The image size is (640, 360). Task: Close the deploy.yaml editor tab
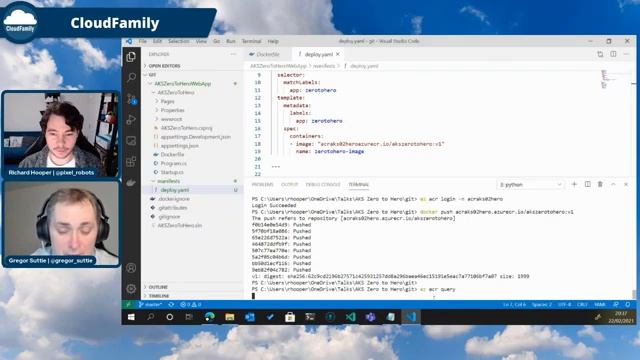(x=338, y=54)
